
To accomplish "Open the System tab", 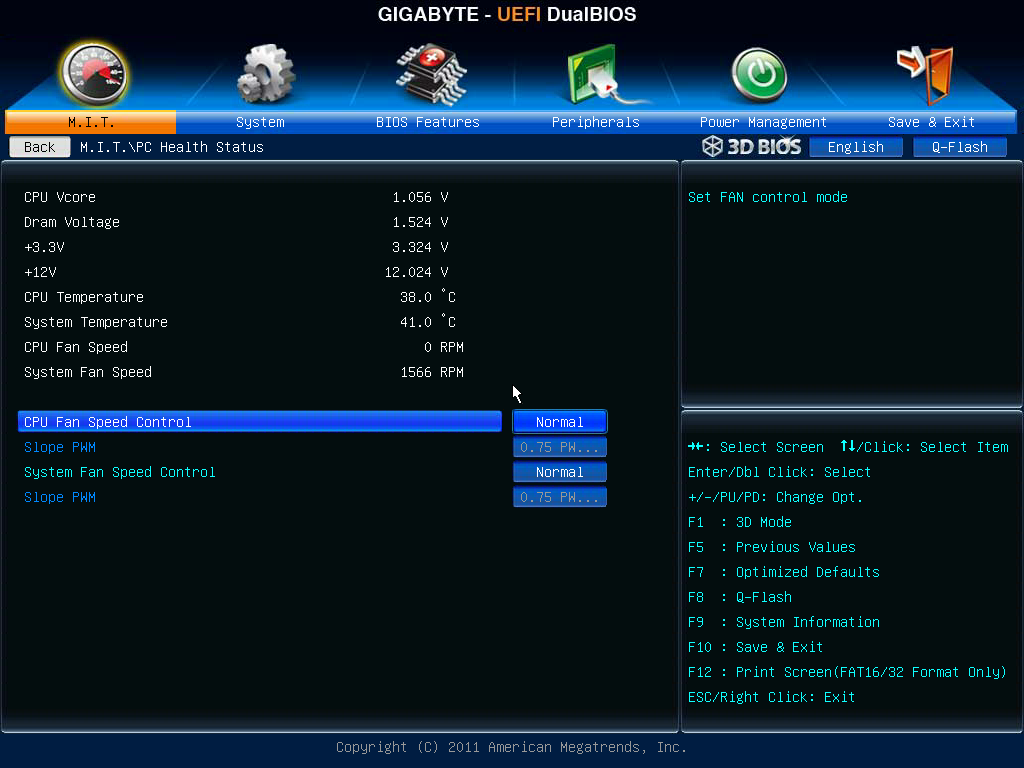I will click(260, 122).
